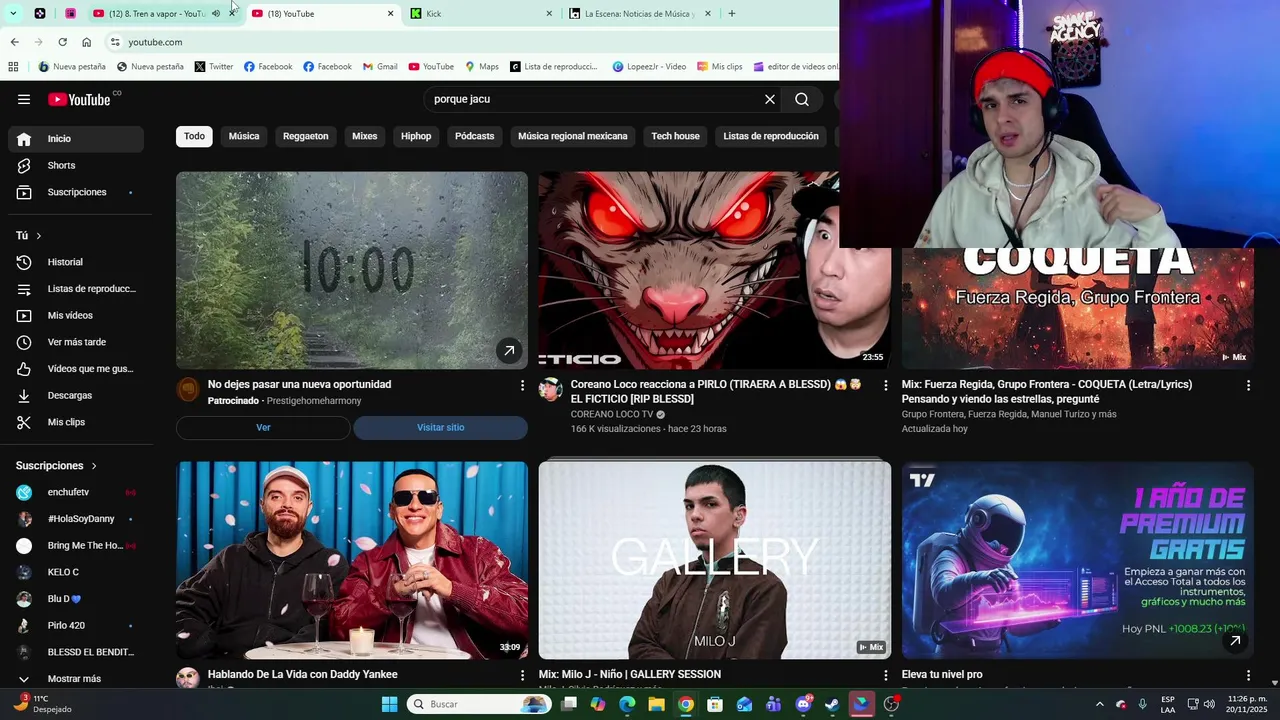Reload the page in the browser toolbar
1280x720 pixels.
(62, 42)
